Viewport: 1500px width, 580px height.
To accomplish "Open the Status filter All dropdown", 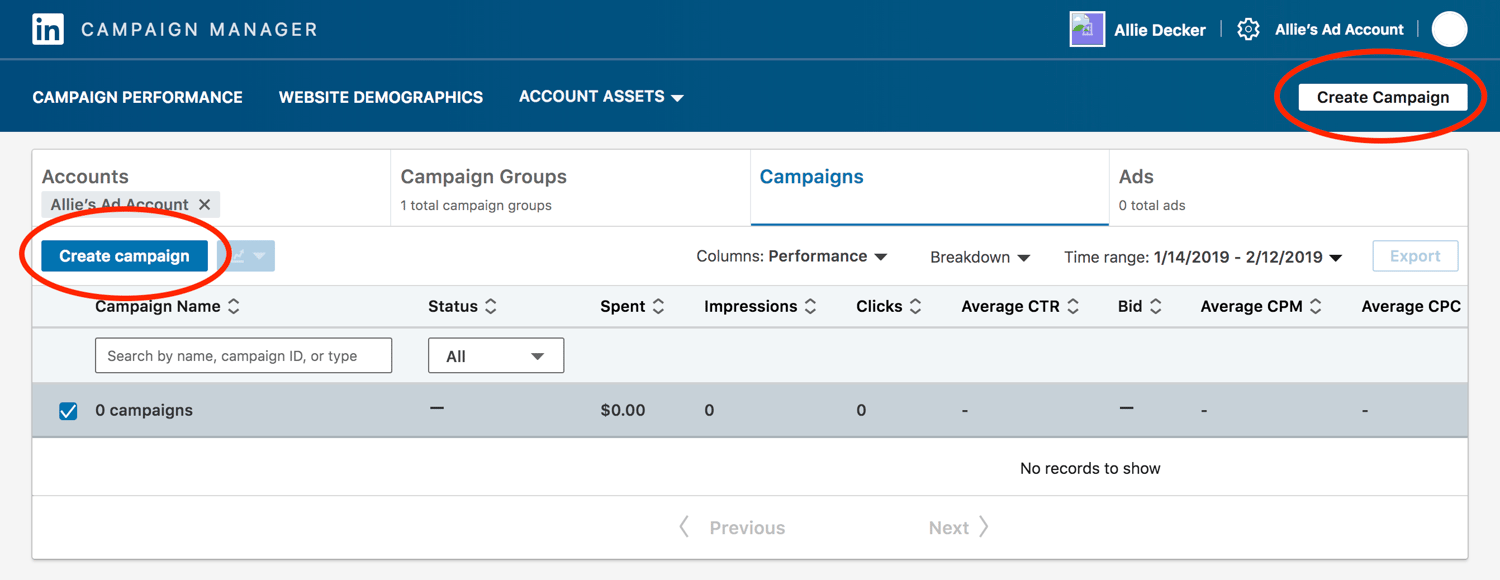I will point(496,356).
